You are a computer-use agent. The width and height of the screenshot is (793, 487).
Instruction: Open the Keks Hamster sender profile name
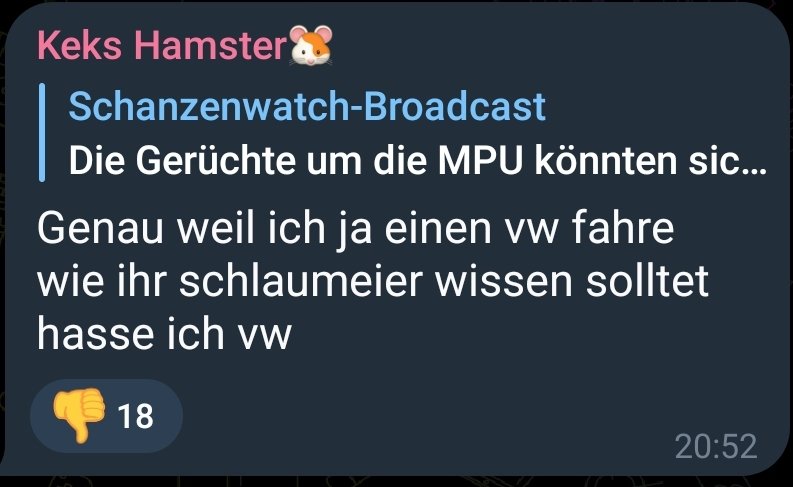coord(162,45)
